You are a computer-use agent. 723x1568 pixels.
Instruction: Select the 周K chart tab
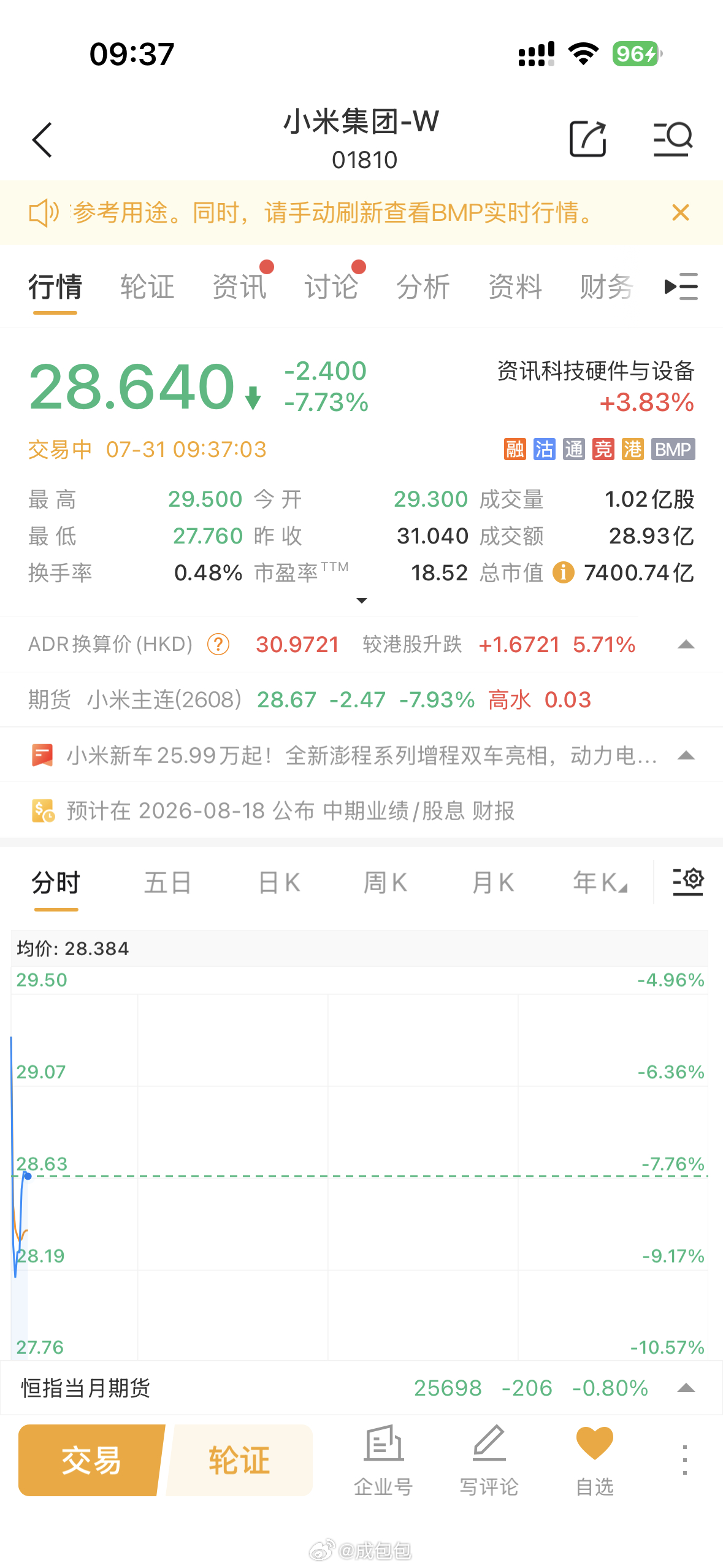(385, 883)
